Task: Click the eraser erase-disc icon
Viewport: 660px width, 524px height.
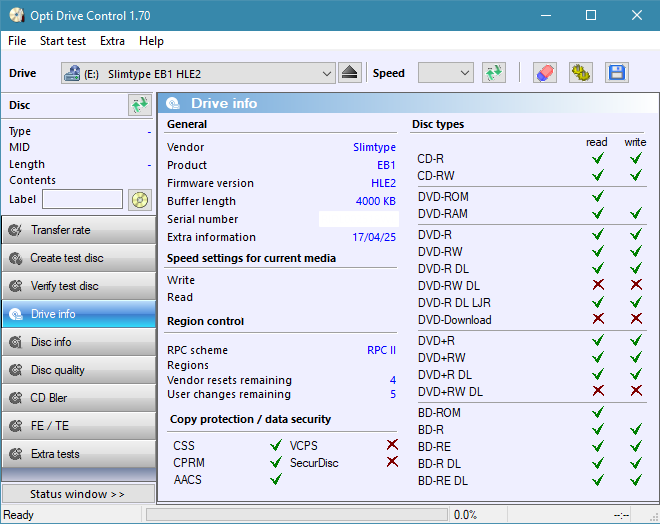Action: point(545,73)
